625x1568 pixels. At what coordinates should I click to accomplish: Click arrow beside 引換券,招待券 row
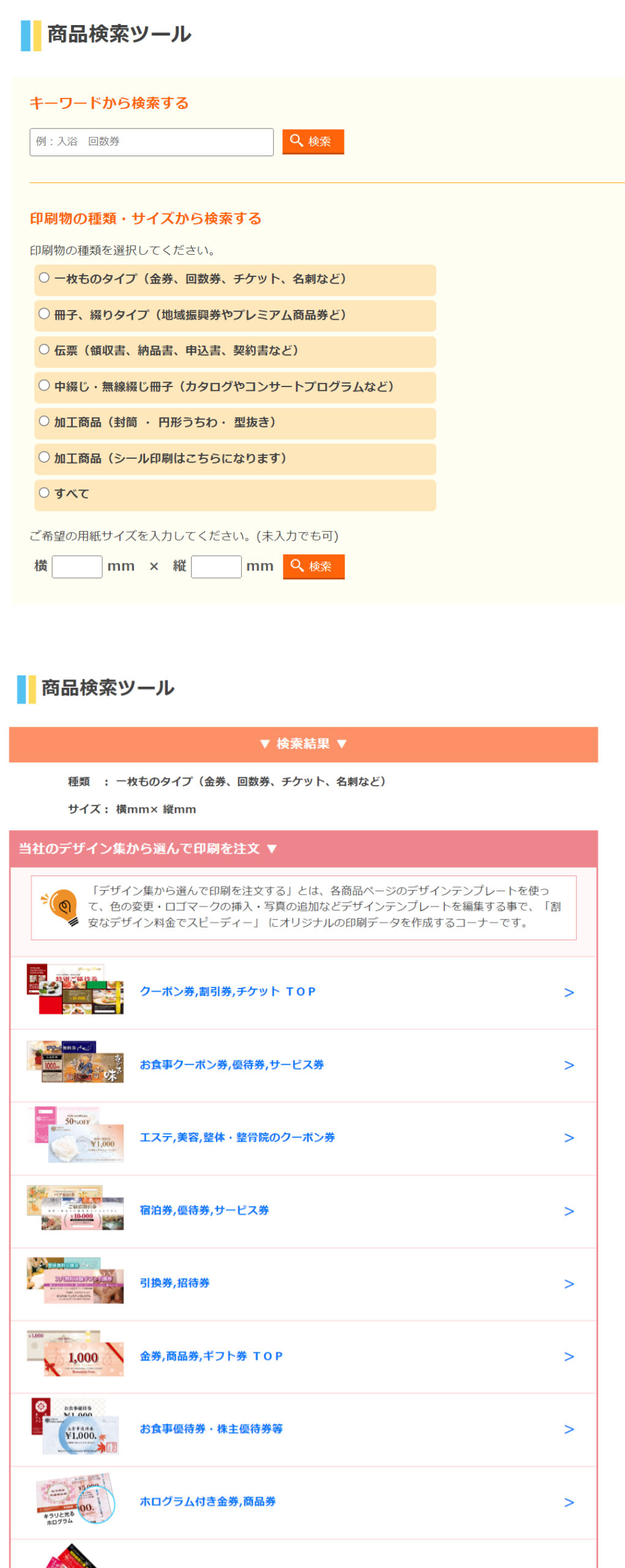569,1284
